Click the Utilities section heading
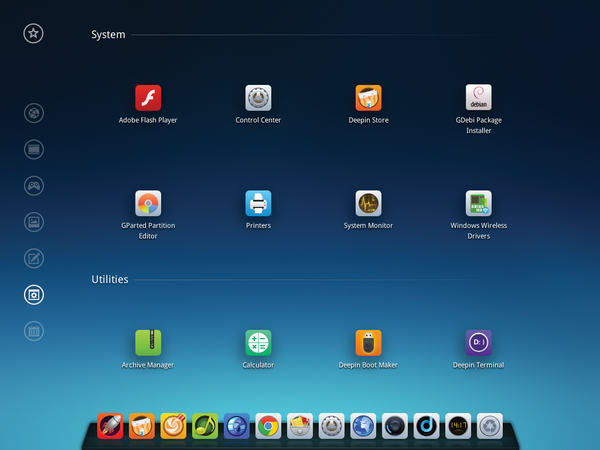The width and height of the screenshot is (600, 450). [110, 279]
